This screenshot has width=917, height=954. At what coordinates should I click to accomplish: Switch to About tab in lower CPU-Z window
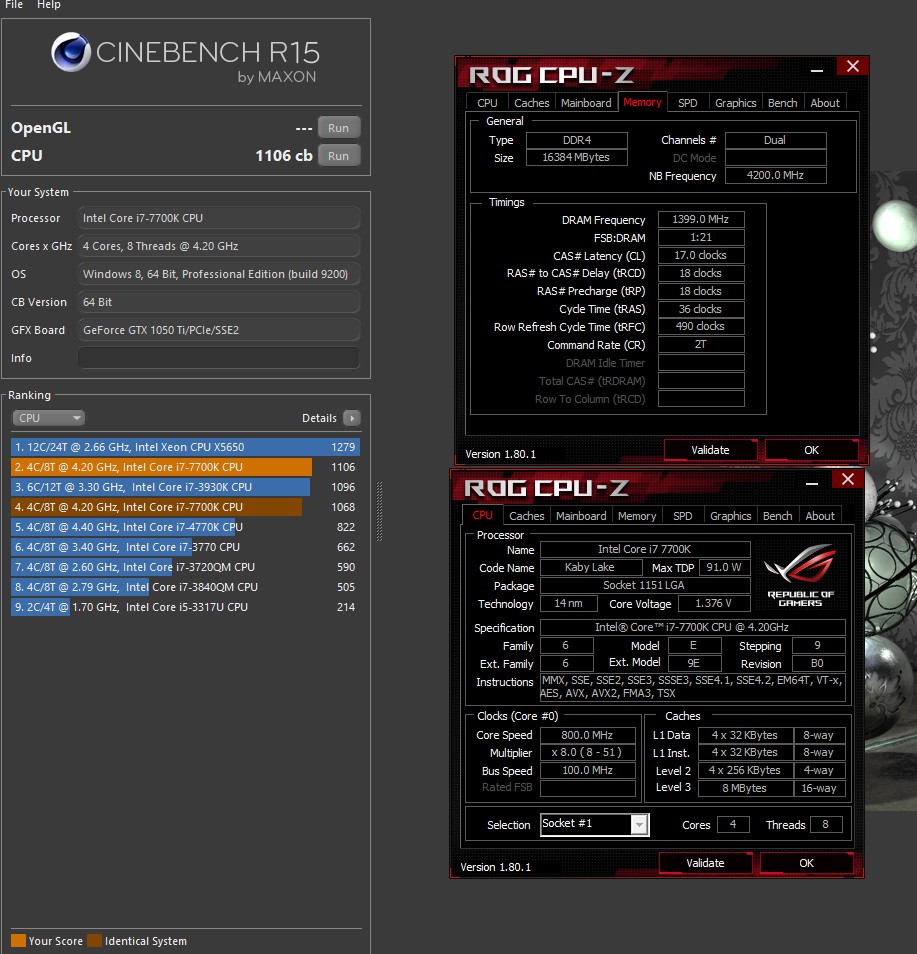820,516
